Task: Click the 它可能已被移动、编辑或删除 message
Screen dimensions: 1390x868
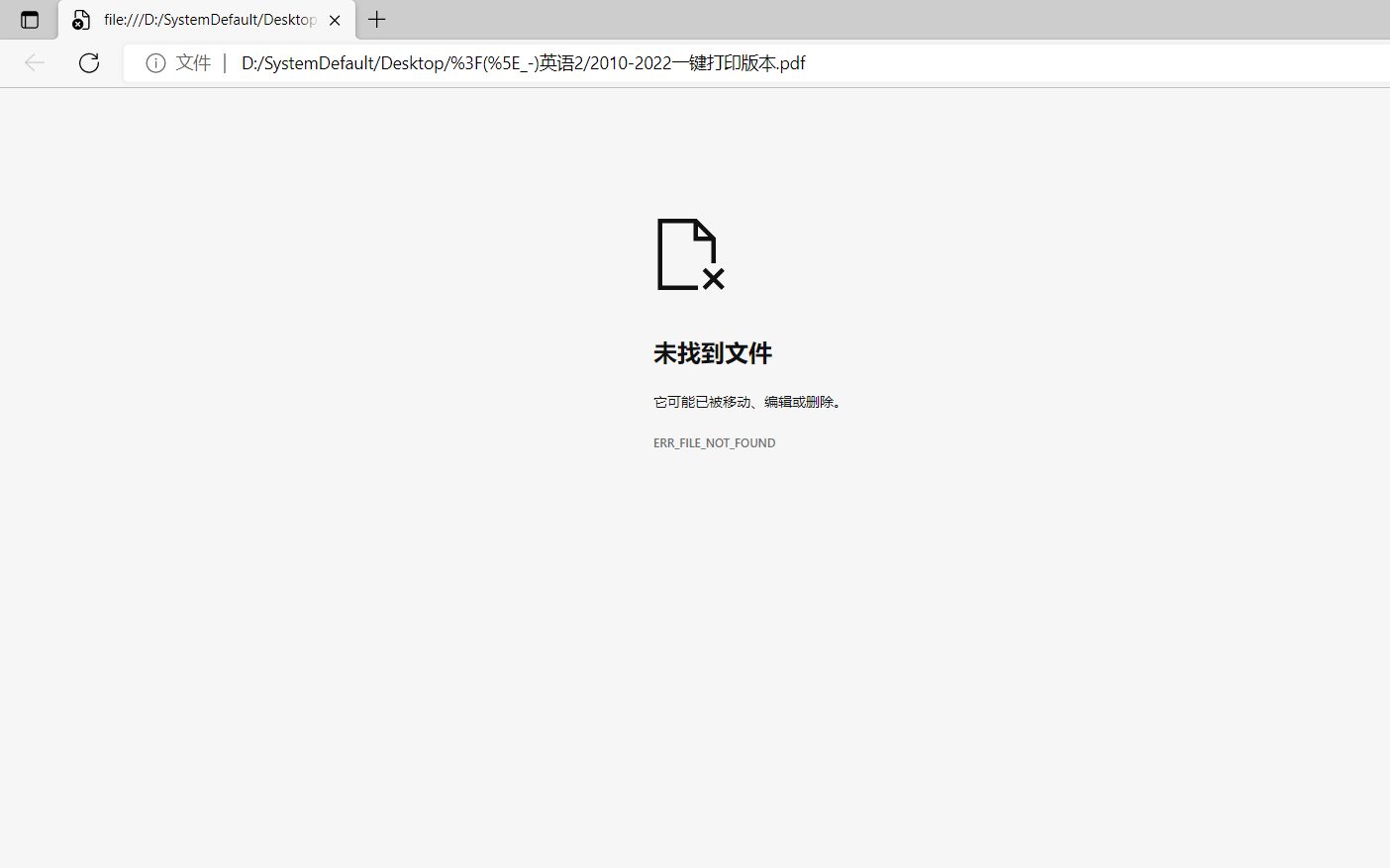Action: click(746, 402)
